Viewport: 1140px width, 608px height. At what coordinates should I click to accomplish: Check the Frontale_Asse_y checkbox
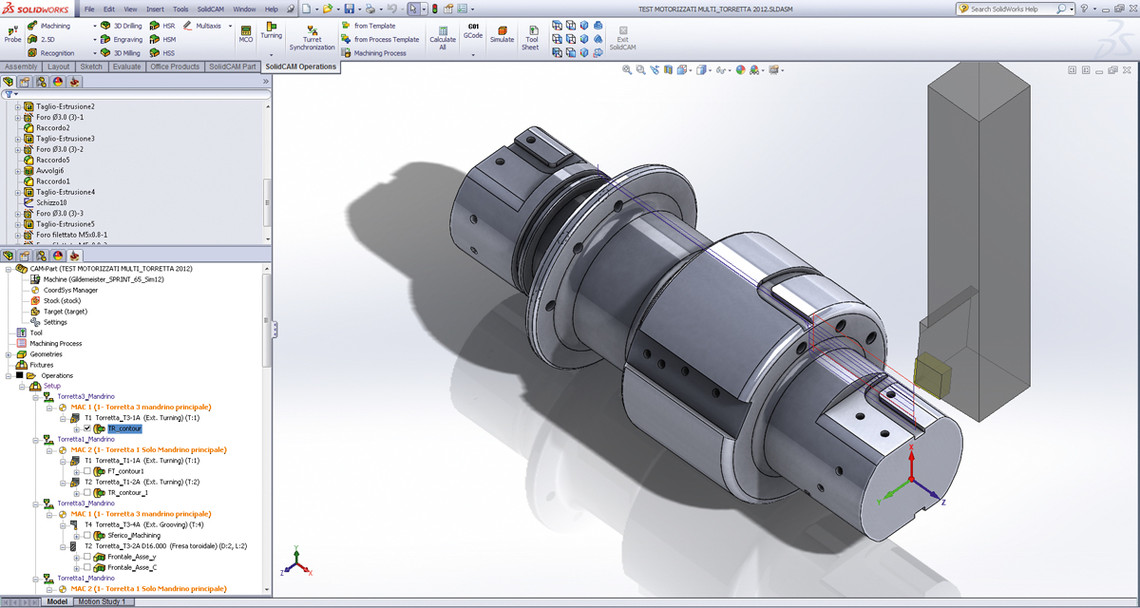(87, 556)
